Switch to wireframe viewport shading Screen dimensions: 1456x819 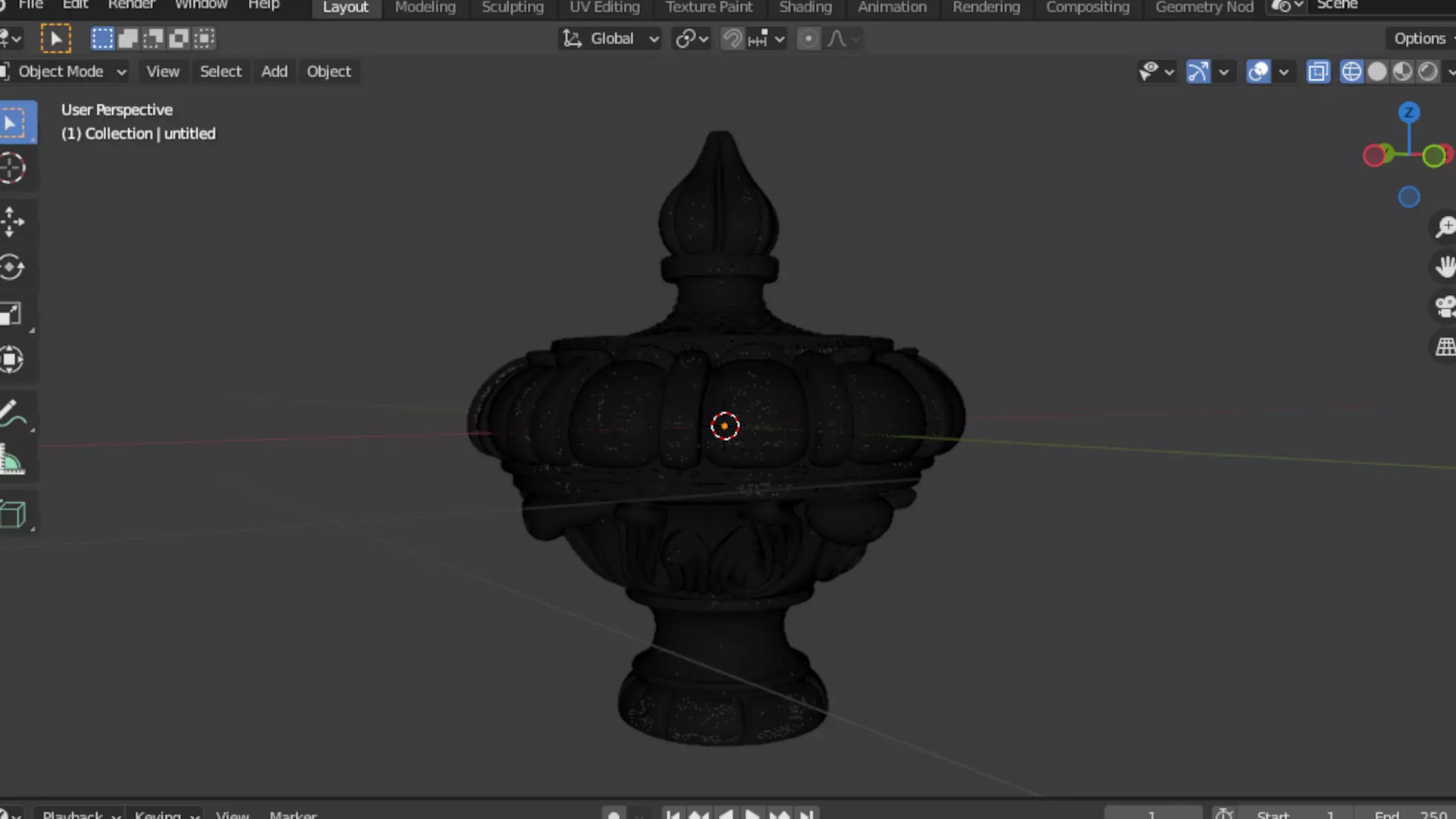pos(1351,71)
